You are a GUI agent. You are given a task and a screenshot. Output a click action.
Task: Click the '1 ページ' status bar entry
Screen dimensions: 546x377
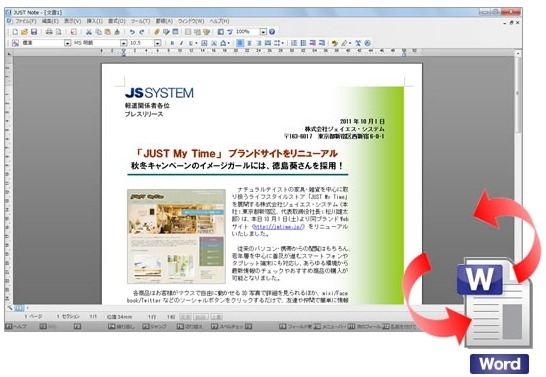point(33,317)
